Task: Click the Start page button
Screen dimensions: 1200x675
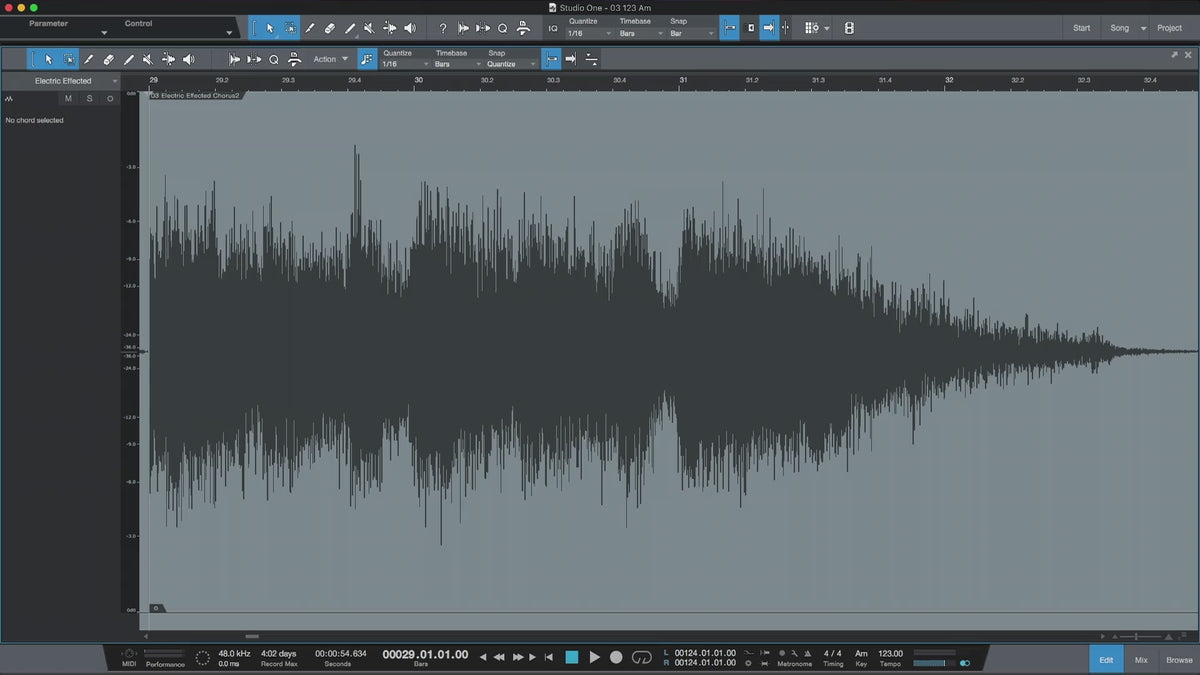Action: (x=1081, y=28)
